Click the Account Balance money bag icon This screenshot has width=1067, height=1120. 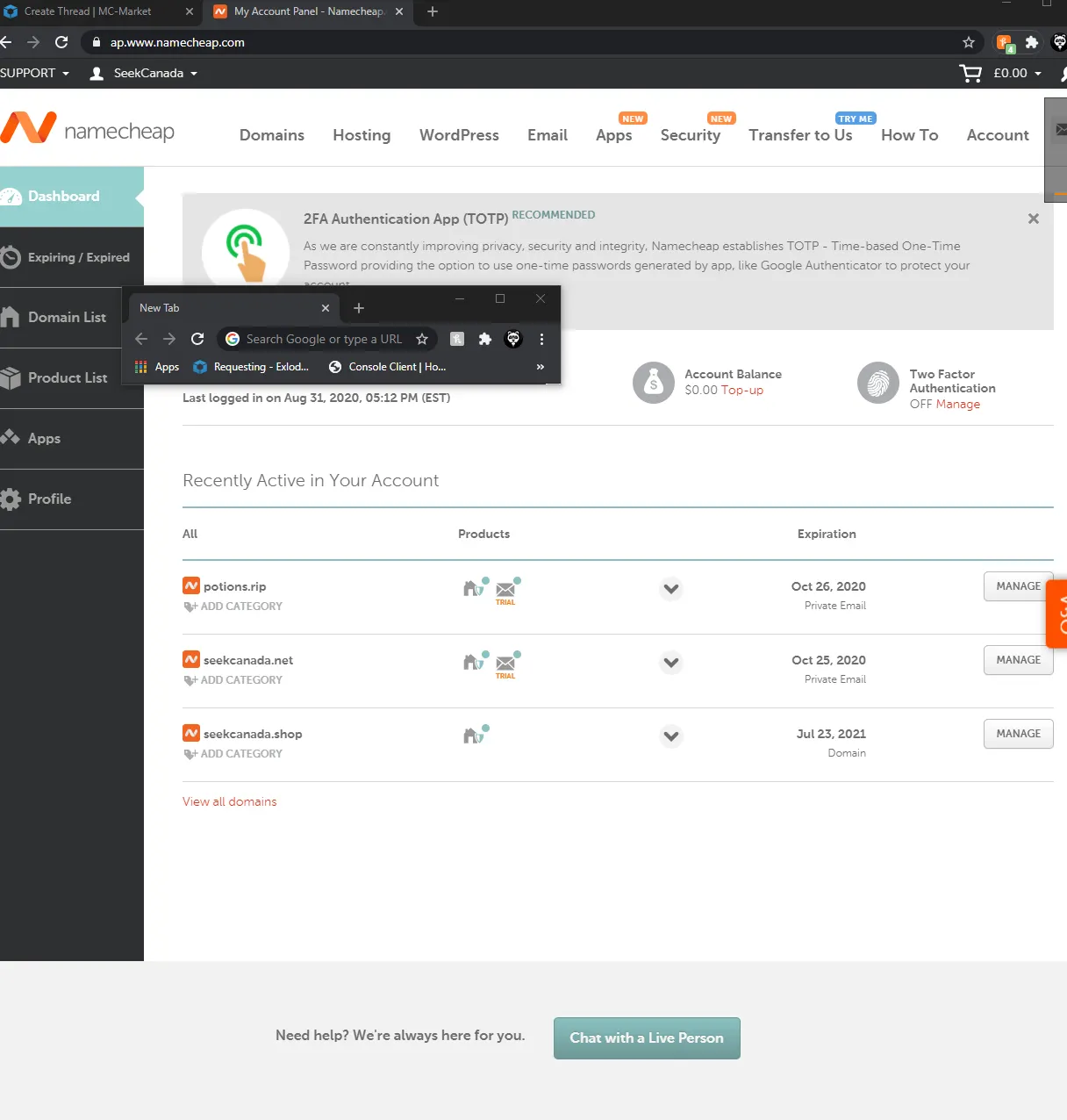[654, 383]
